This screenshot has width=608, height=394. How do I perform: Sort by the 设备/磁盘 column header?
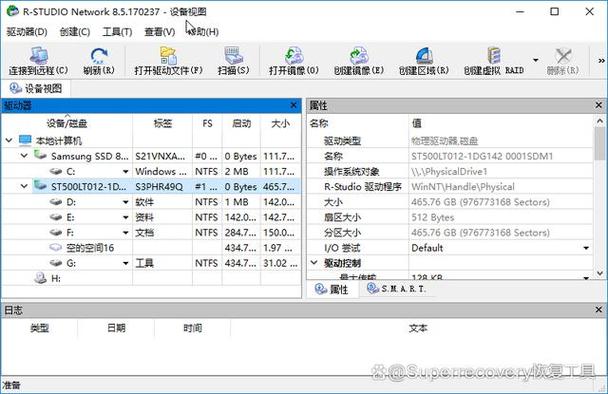[x=67, y=124]
